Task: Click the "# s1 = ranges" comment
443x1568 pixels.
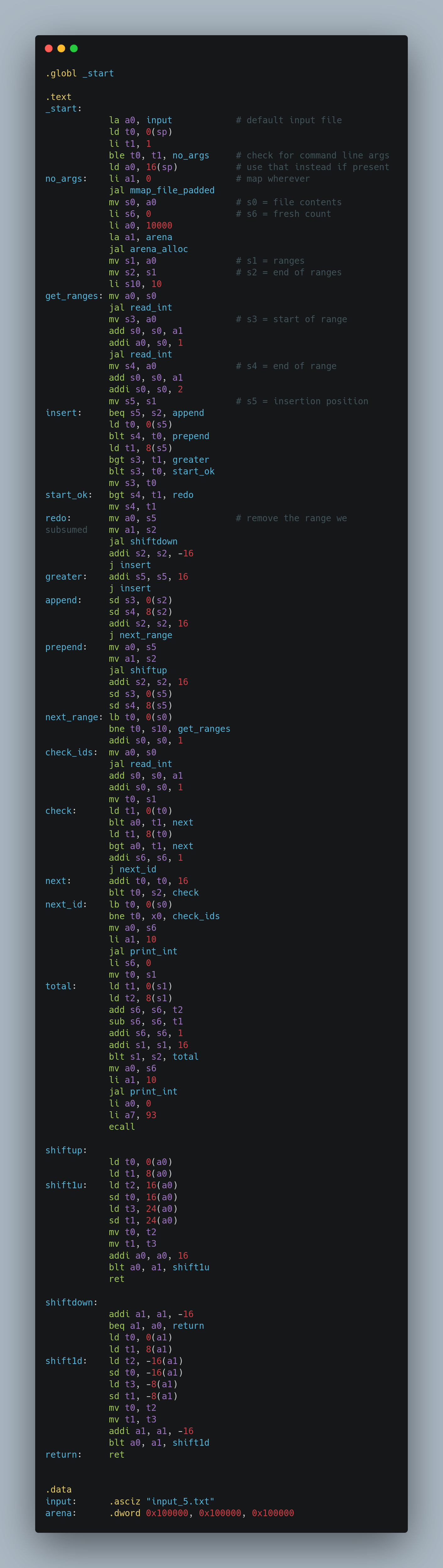Action: 270,261
